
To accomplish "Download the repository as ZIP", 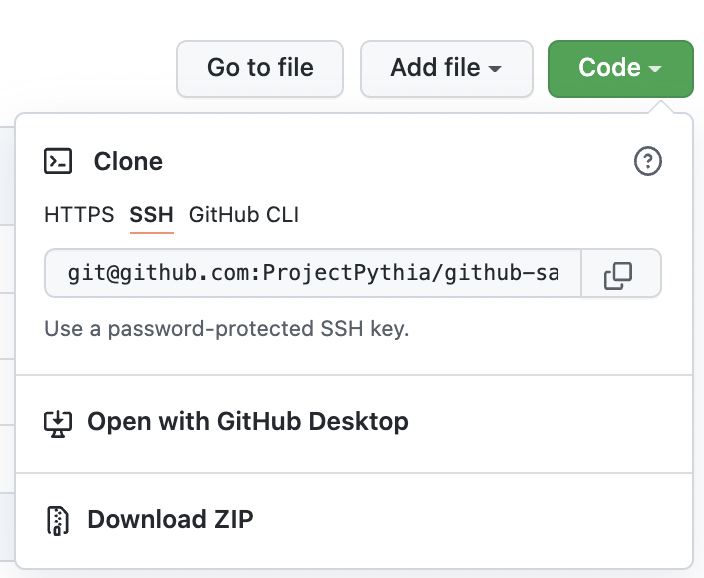I will click(x=170, y=520).
